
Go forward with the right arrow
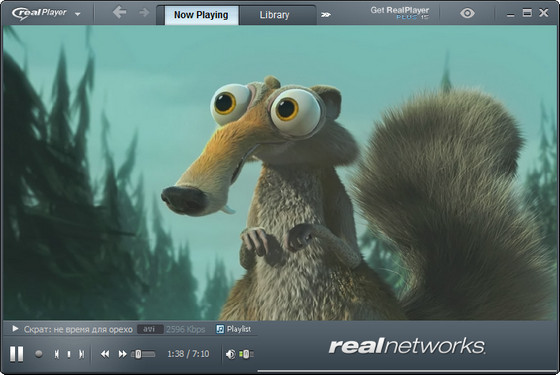[x=144, y=13]
